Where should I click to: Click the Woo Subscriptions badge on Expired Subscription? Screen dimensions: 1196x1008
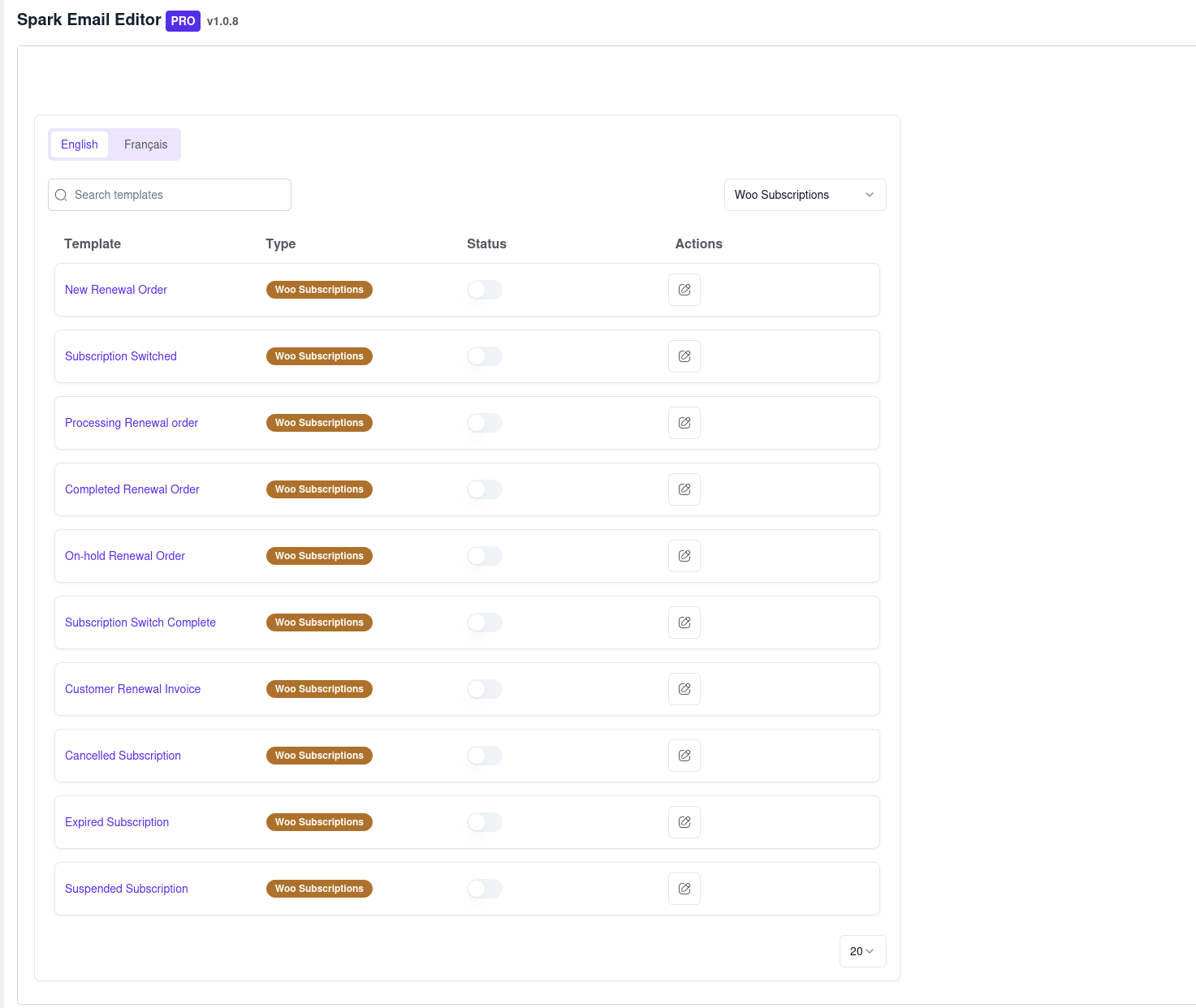[x=319, y=822]
